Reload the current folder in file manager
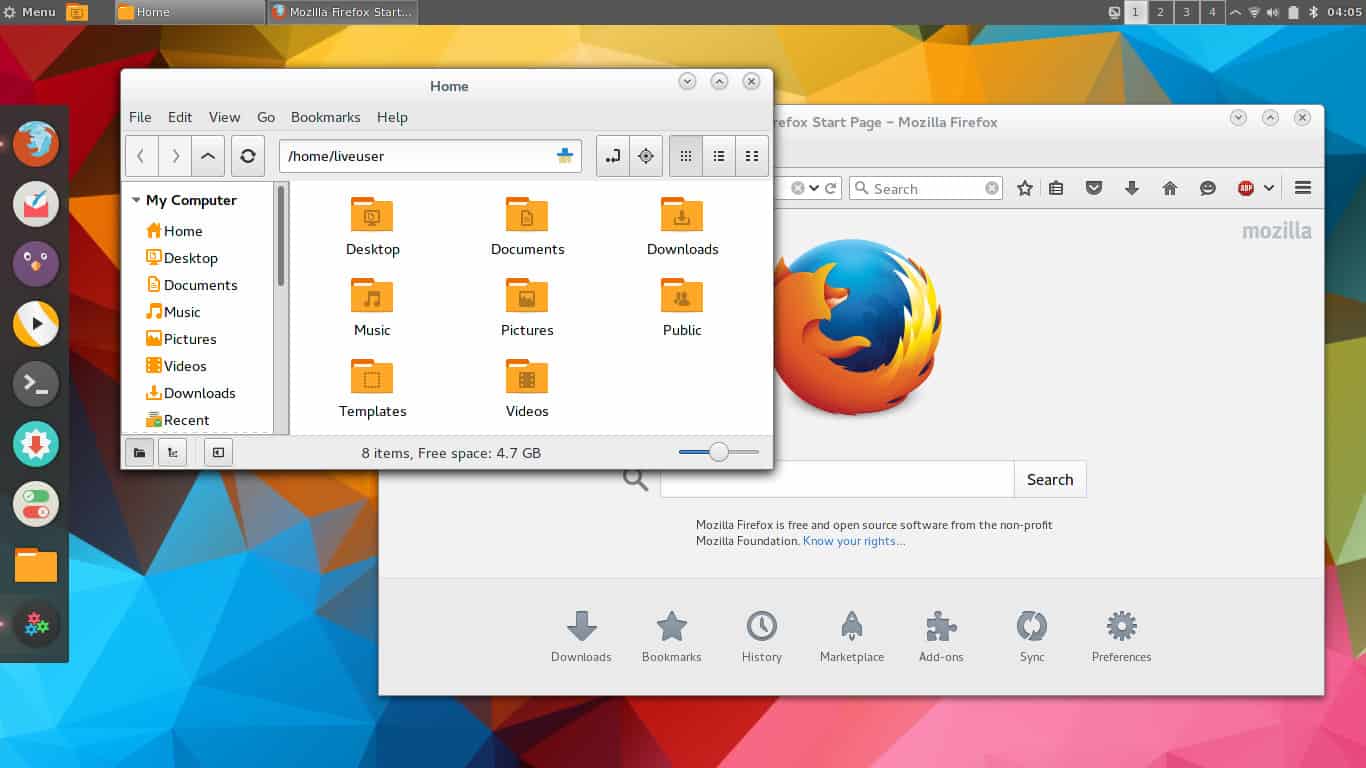This screenshot has height=768, width=1366. [248, 156]
